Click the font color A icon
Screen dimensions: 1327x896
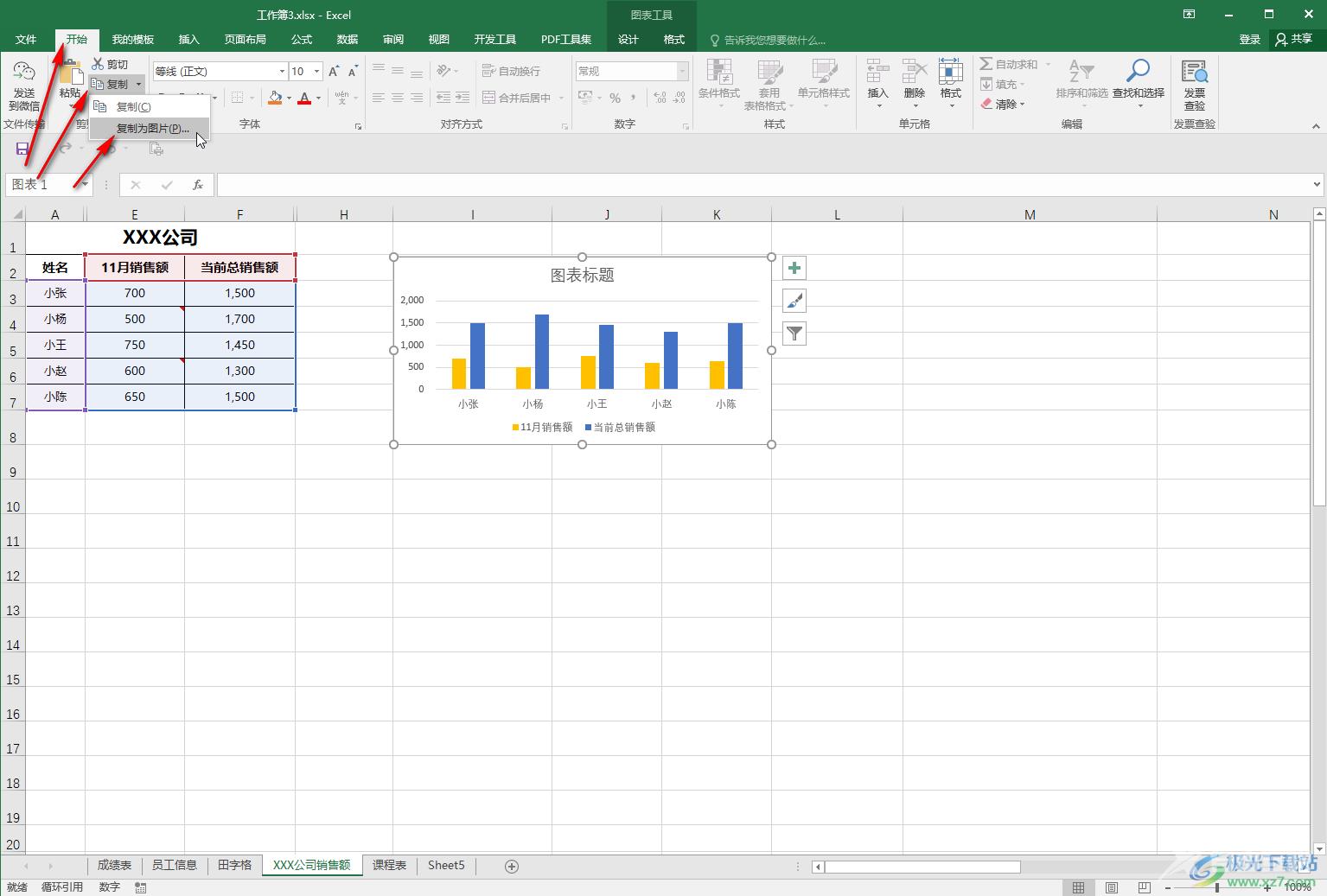tap(303, 98)
